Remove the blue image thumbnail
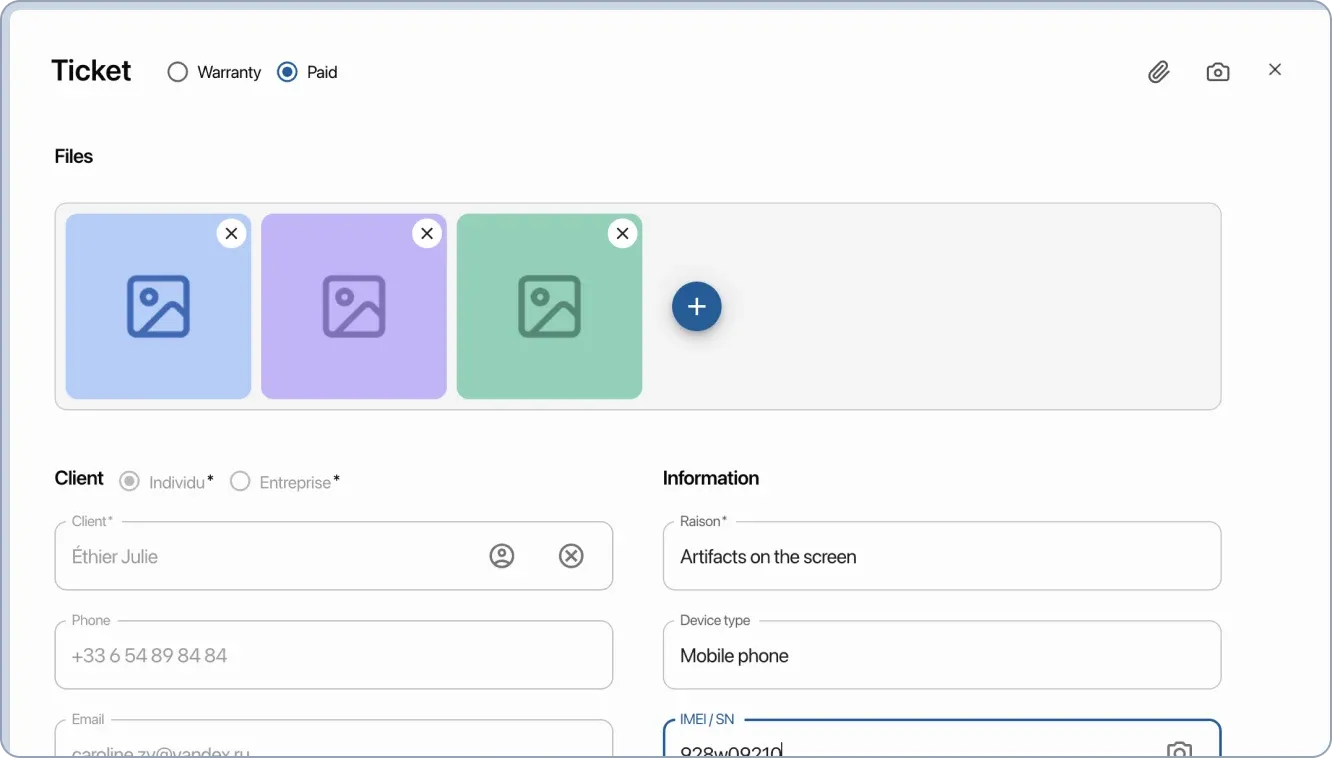The height and width of the screenshot is (758, 1332). (231, 233)
